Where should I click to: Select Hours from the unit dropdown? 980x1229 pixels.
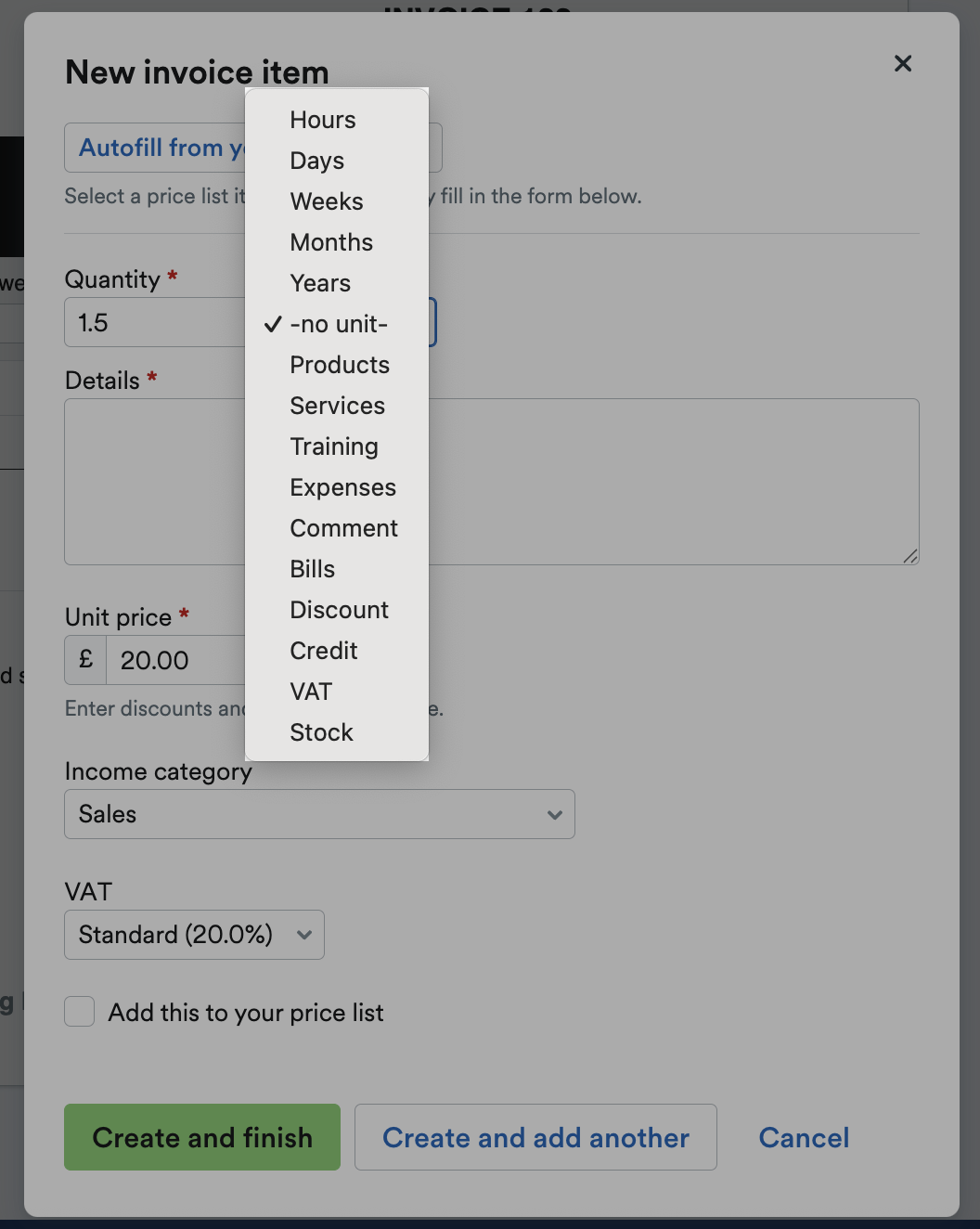coord(322,119)
